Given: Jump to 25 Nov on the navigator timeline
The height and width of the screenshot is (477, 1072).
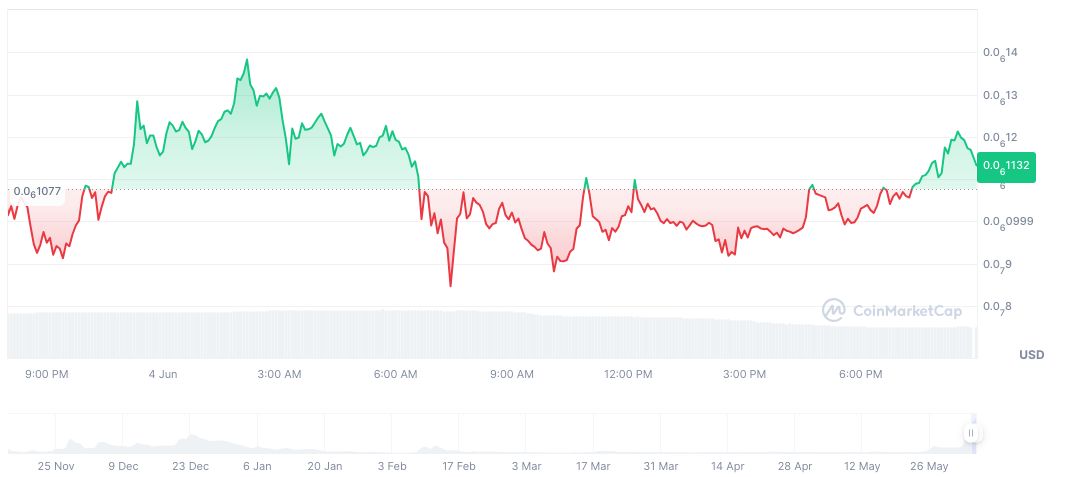Looking at the screenshot, I should 56,466.
